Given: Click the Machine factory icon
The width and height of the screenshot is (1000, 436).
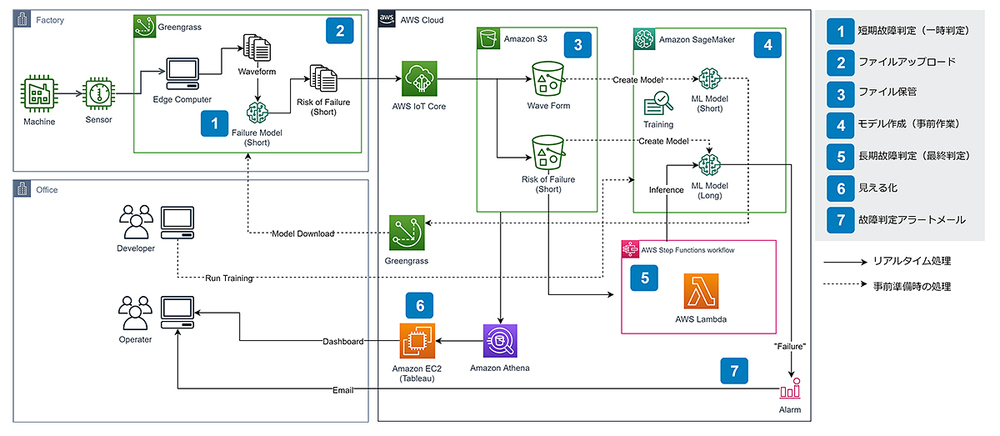Looking at the screenshot, I should tap(40, 96).
